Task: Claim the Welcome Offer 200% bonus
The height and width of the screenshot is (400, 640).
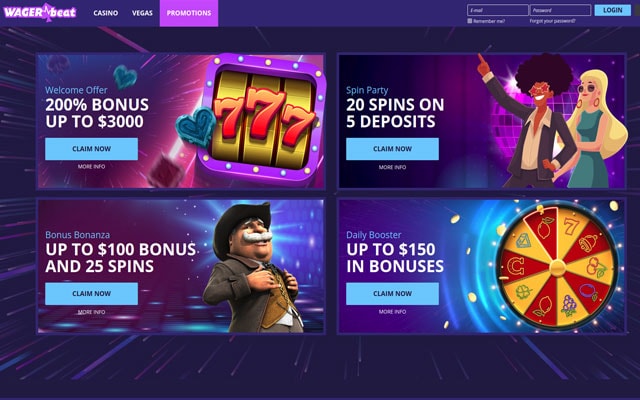Action: click(91, 149)
